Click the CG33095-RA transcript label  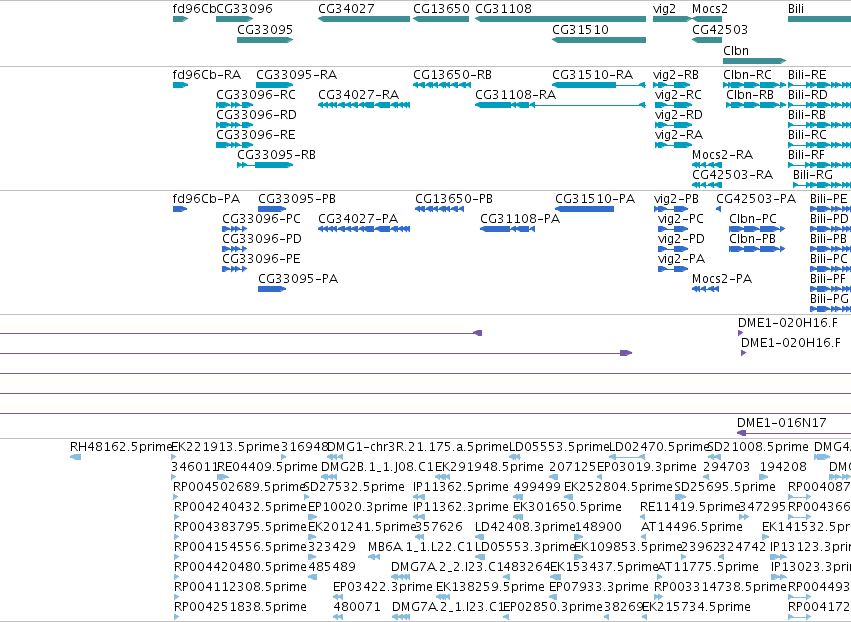point(296,74)
